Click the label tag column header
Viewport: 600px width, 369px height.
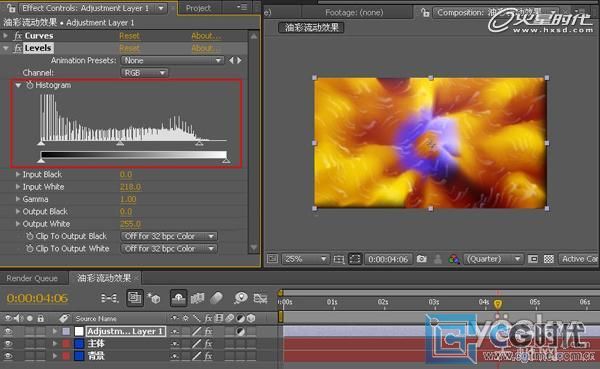tap(64, 318)
